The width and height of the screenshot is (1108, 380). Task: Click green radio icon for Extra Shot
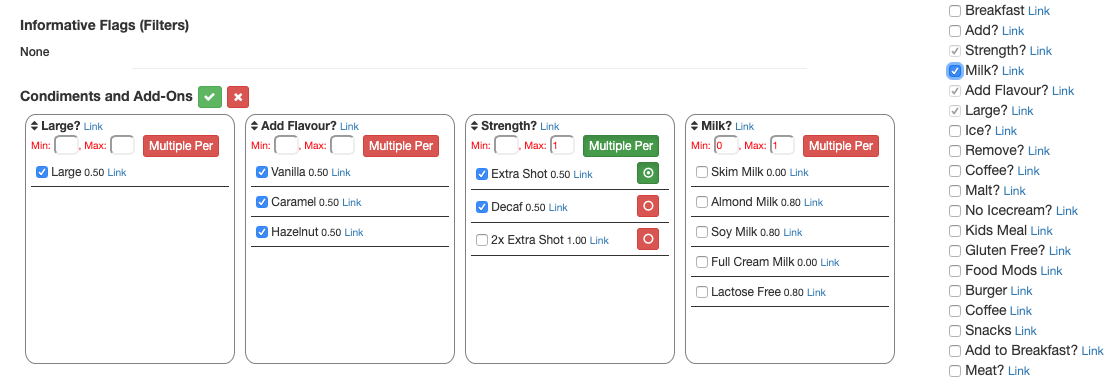tap(648, 172)
